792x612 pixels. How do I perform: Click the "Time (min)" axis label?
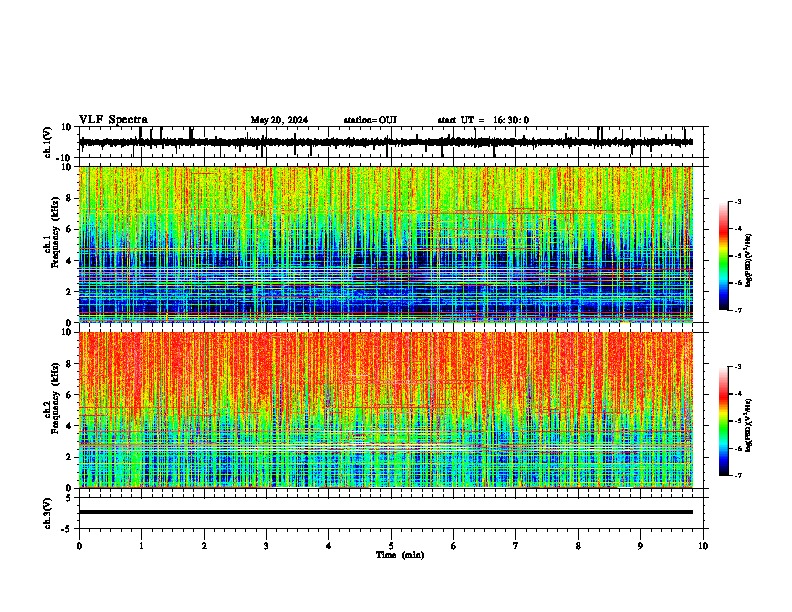tap(400, 555)
